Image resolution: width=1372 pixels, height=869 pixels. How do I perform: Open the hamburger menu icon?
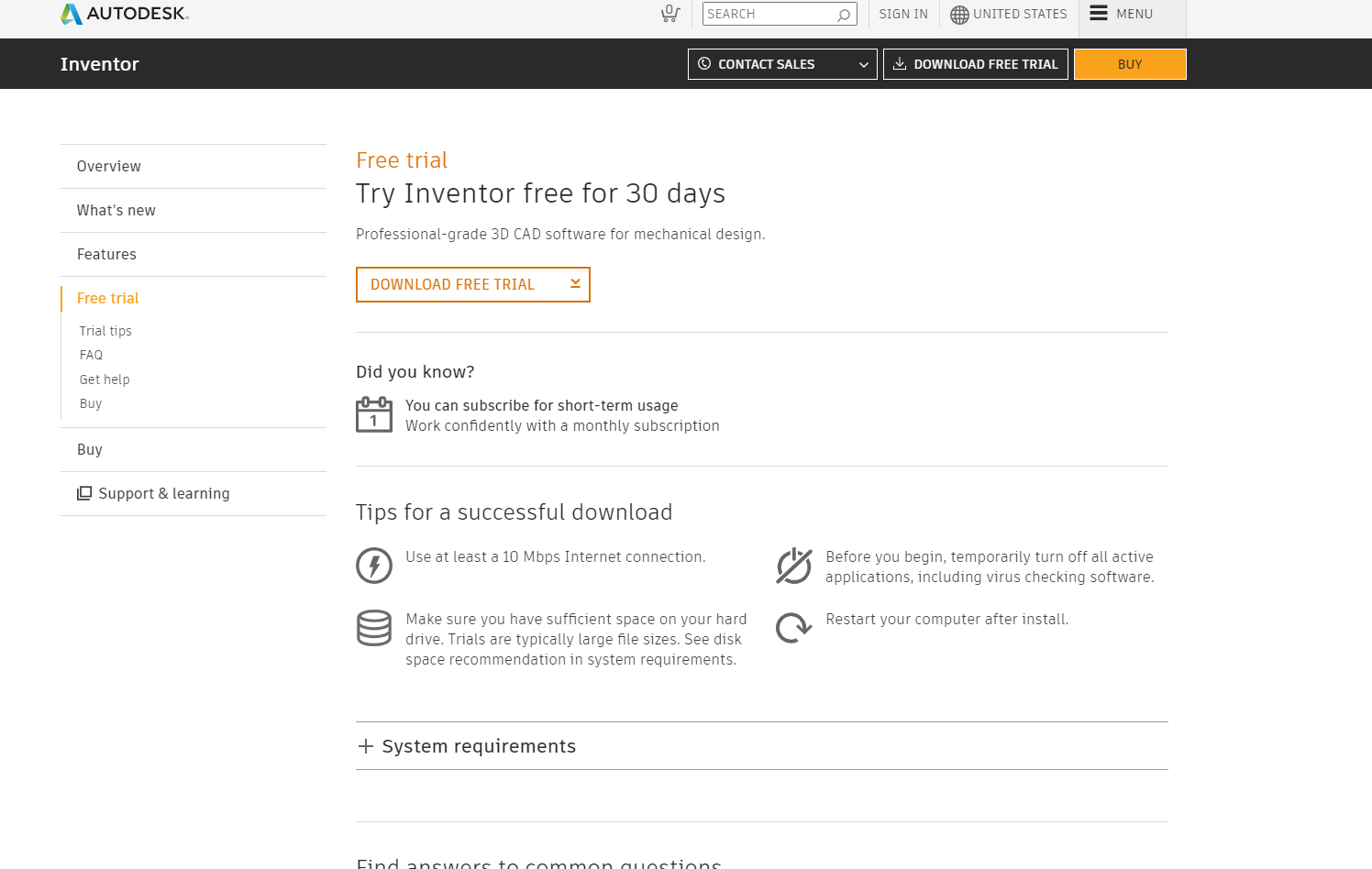pyautogui.click(x=1099, y=14)
